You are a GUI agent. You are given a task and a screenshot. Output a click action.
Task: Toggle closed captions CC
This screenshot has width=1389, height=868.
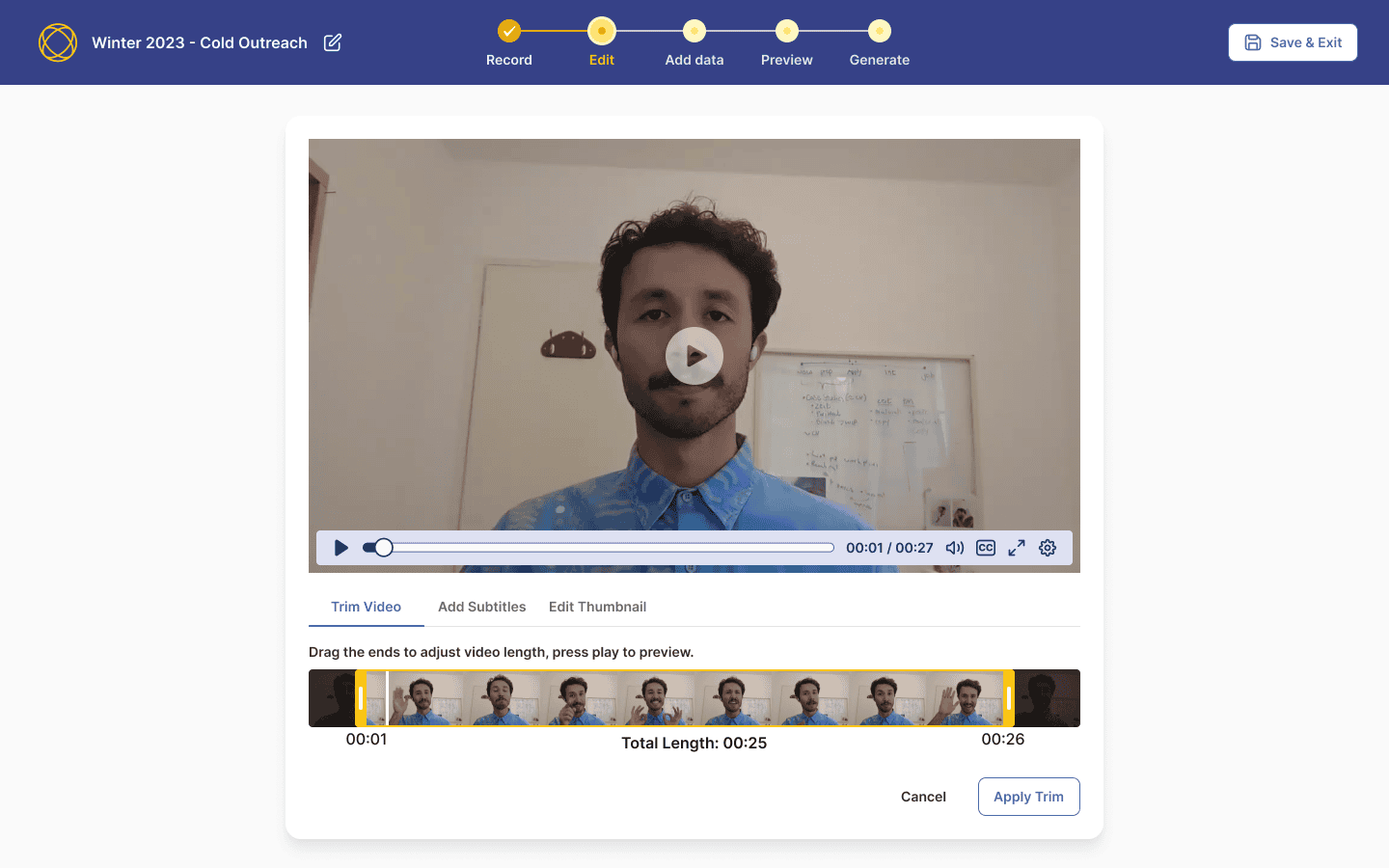tap(986, 548)
